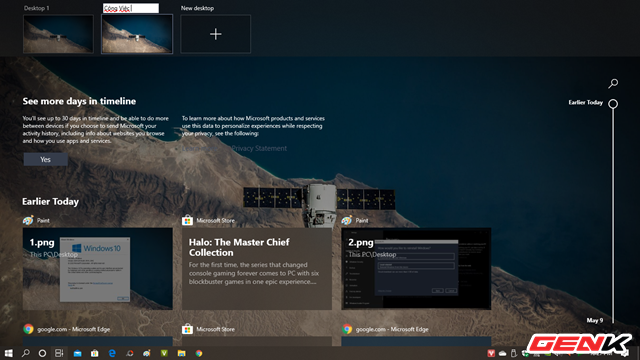The width and height of the screenshot is (640, 360).
Task: Click bottom row "Microsoft Store" text
Action: pyautogui.click(x=216, y=329)
